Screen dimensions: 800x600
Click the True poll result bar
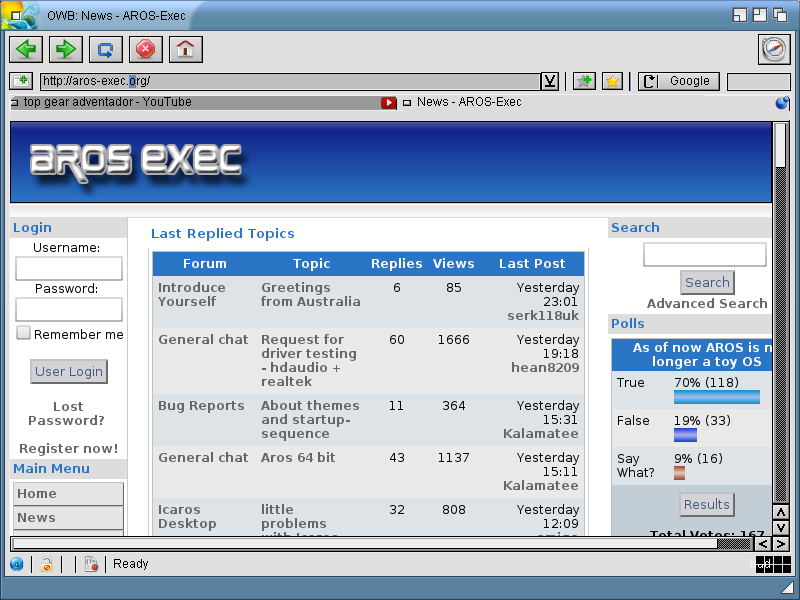tap(717, 397)
